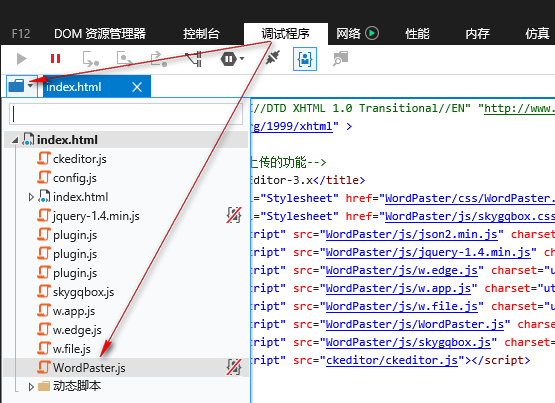Click the find in files icon

pos(340,59)
